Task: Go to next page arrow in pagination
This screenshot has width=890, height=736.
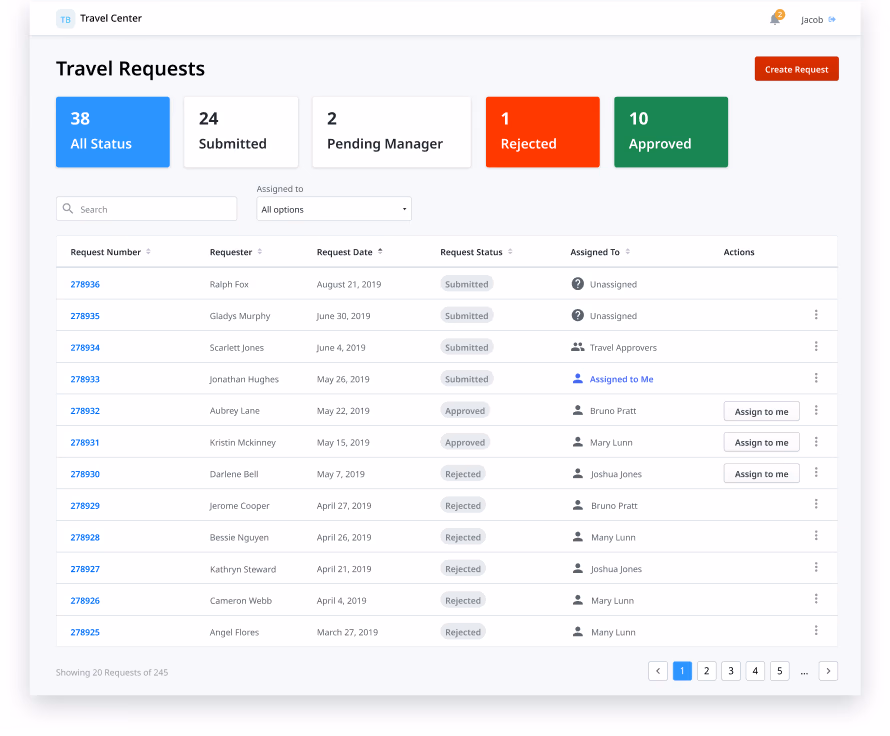Action: [x=828, y=671]
